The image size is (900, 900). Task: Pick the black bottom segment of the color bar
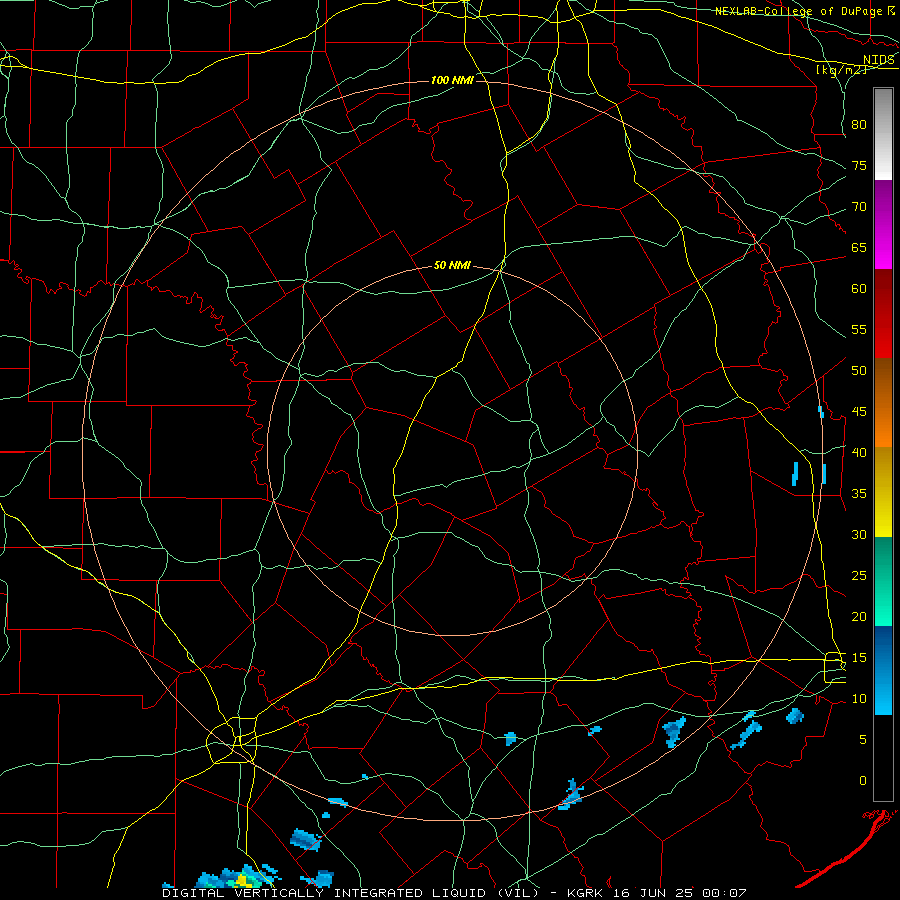point(883,758)
